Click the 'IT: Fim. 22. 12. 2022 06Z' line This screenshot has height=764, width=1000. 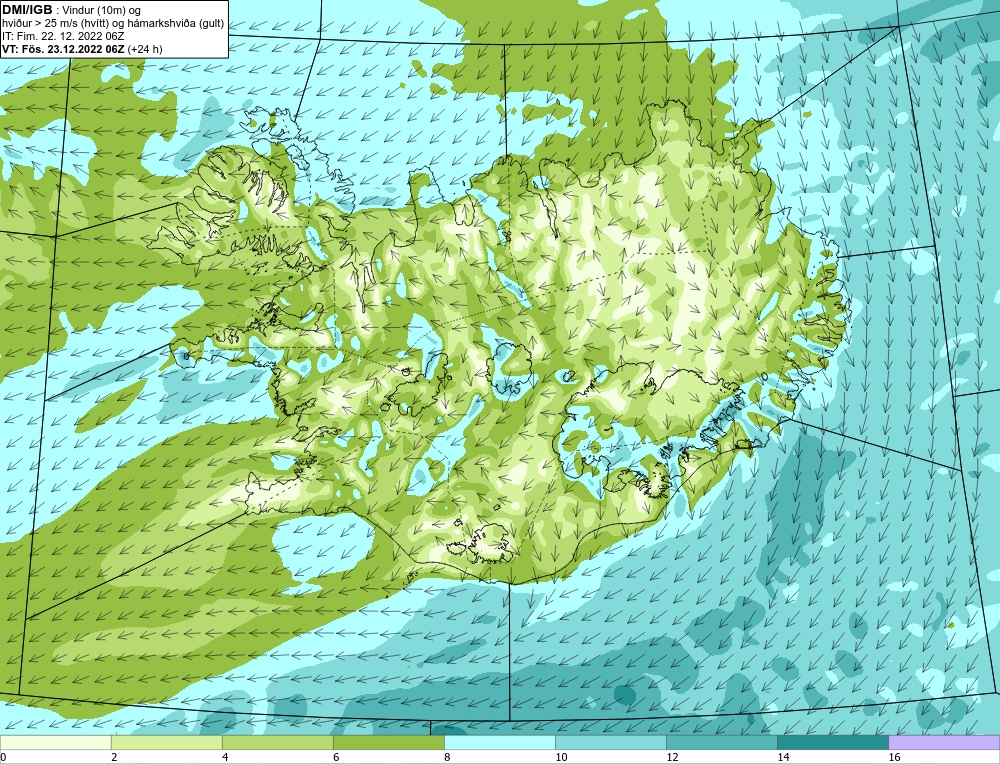coord(62,36)
